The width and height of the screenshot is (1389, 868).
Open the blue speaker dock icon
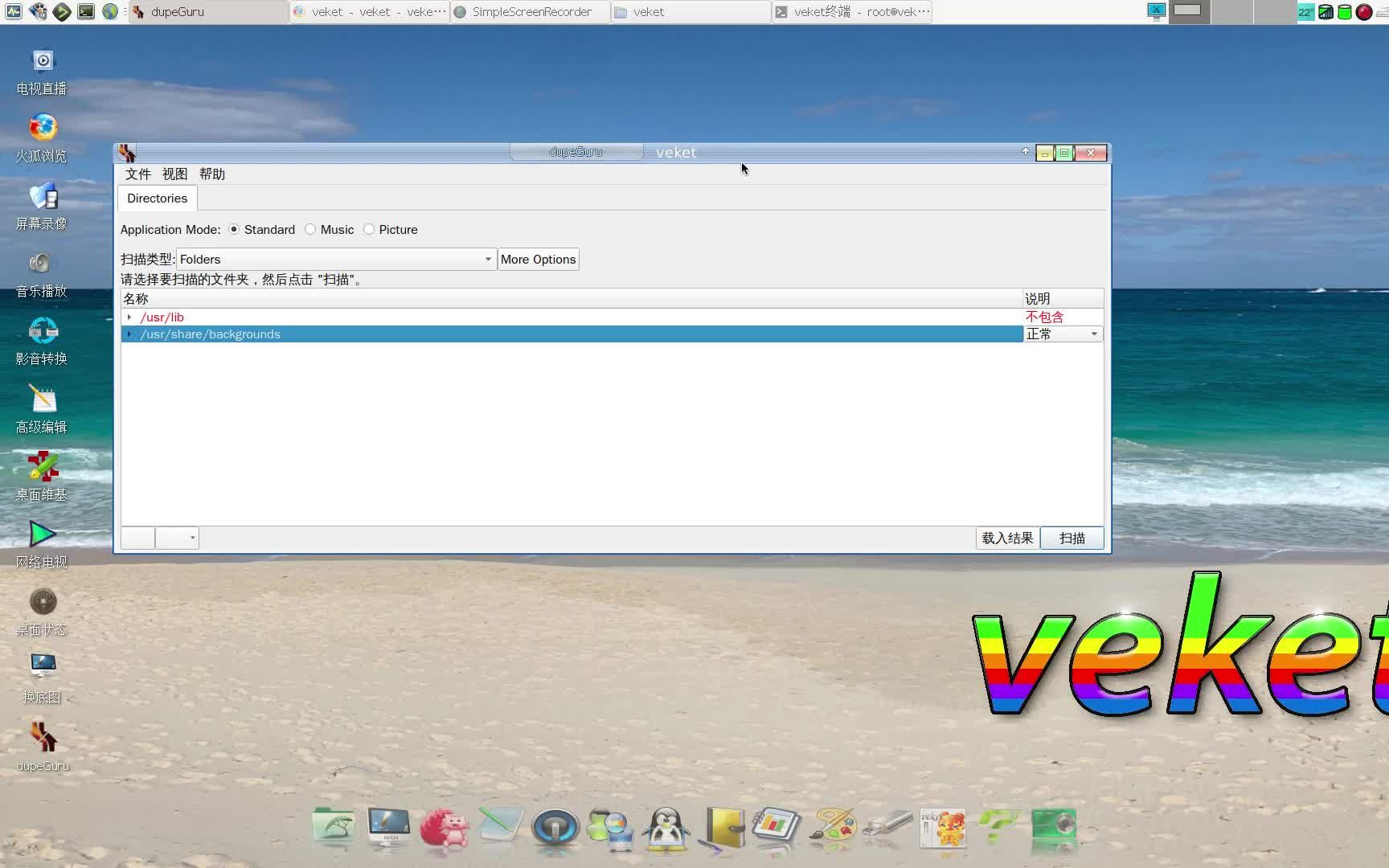(x=555, y=828)
